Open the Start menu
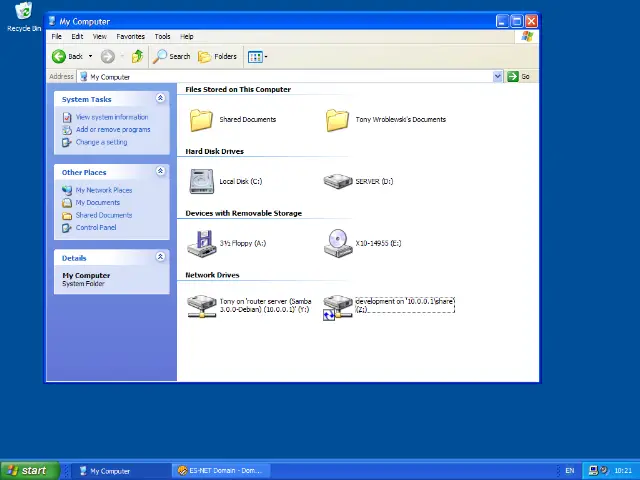 30,471
